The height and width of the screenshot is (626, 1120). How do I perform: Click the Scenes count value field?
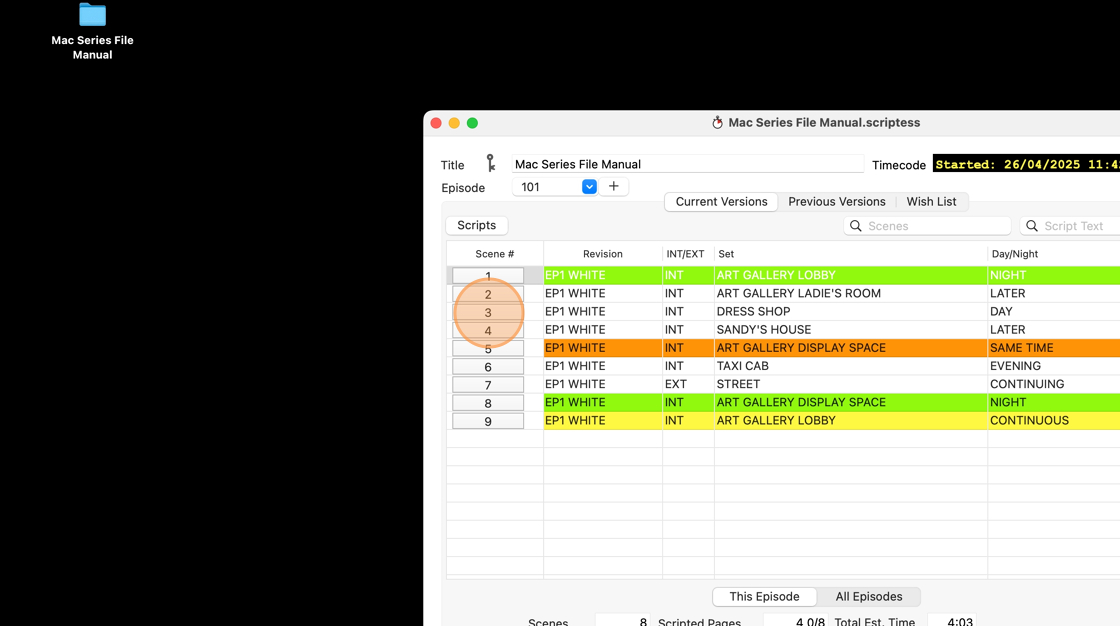623,620
